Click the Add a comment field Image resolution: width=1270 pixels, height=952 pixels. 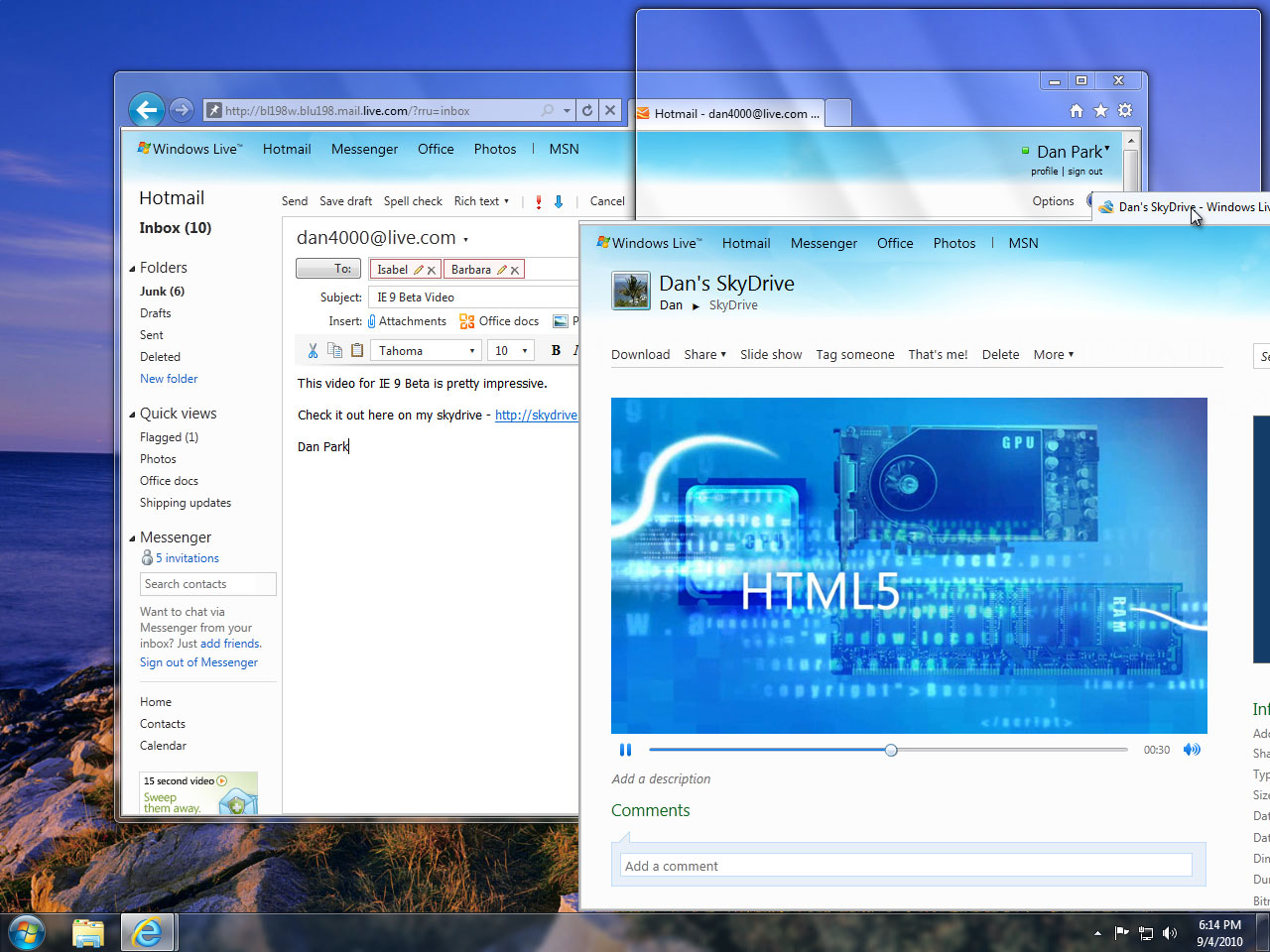coord(906,866)
